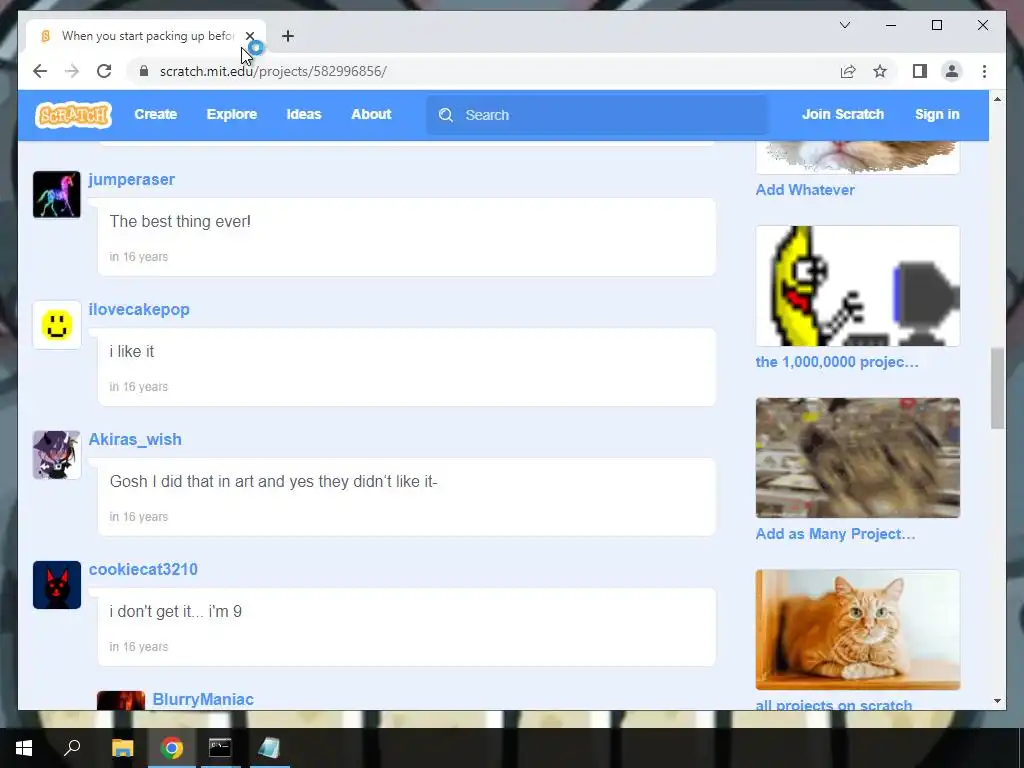Click BlurryManiac's avatar
This screenshot has width=1024, height=768.
121,700
